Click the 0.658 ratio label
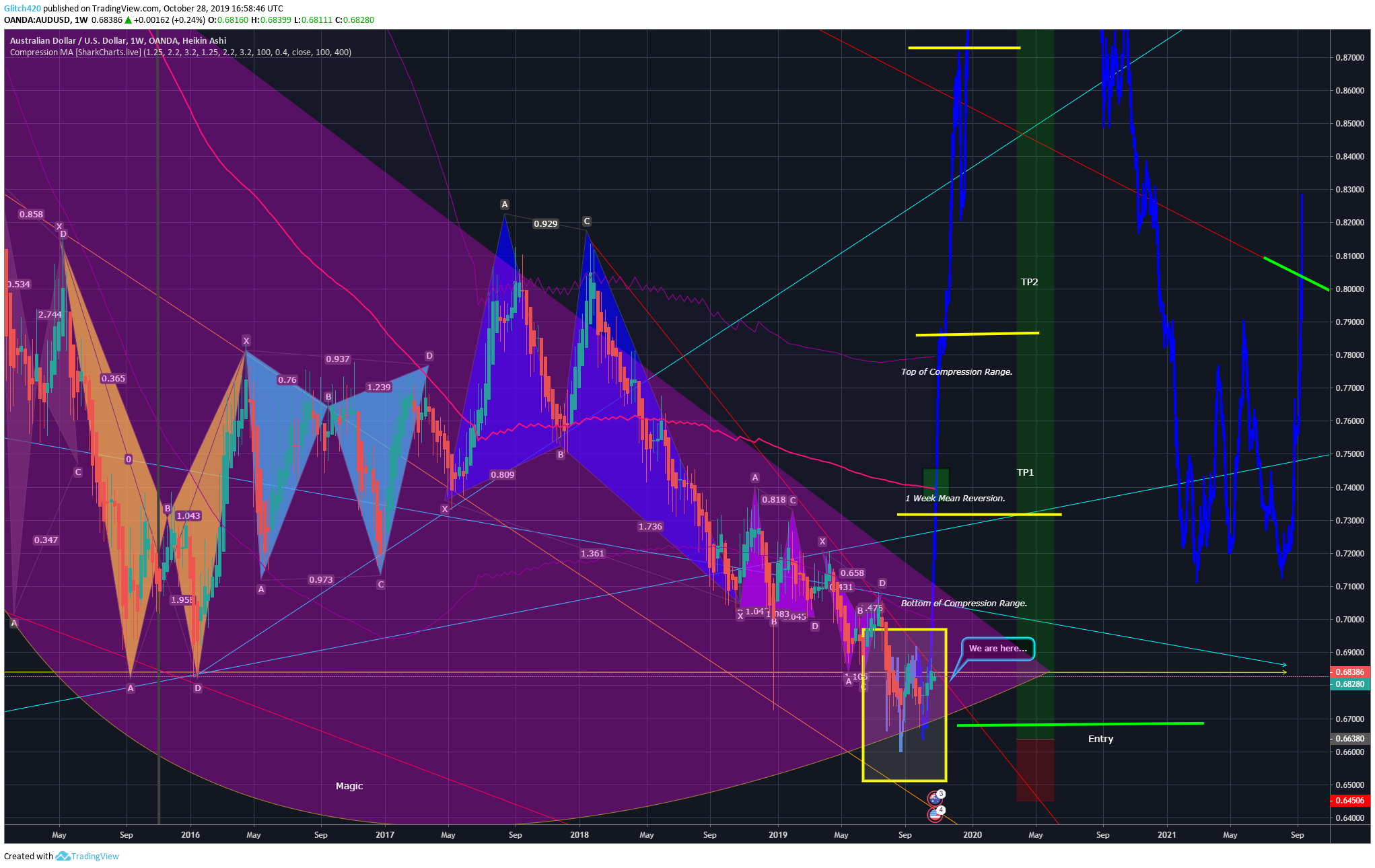The height and width of the screenshot is (868, 1375). pos(853,573)
